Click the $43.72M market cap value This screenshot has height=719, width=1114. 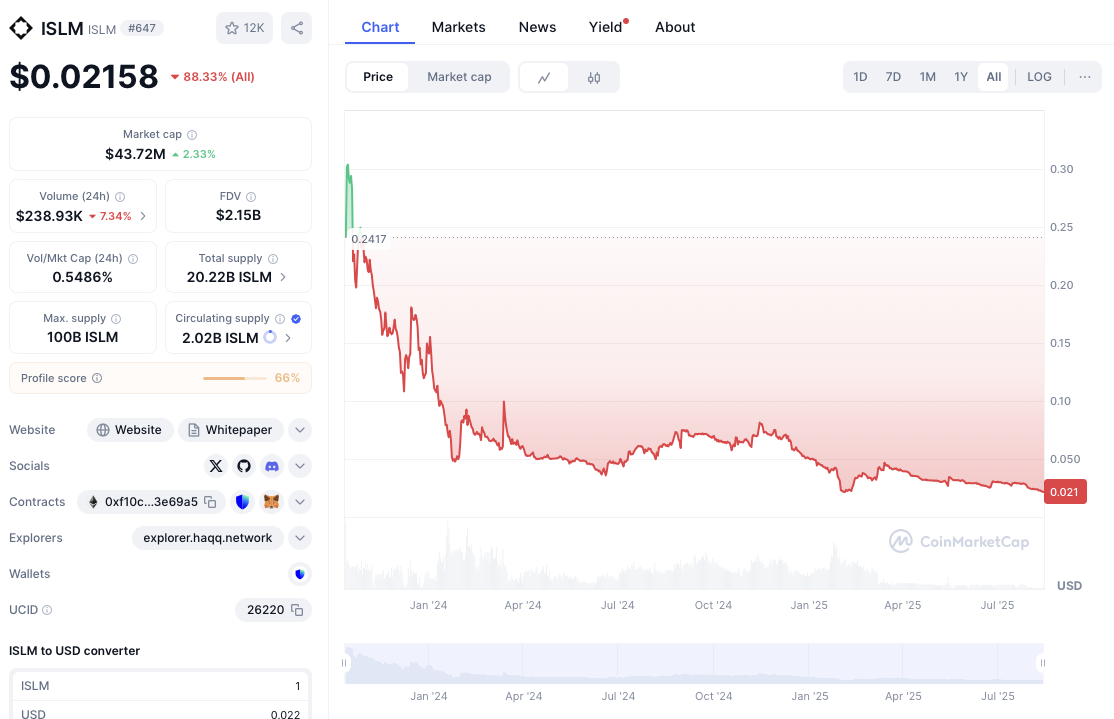tap(135, 154)
